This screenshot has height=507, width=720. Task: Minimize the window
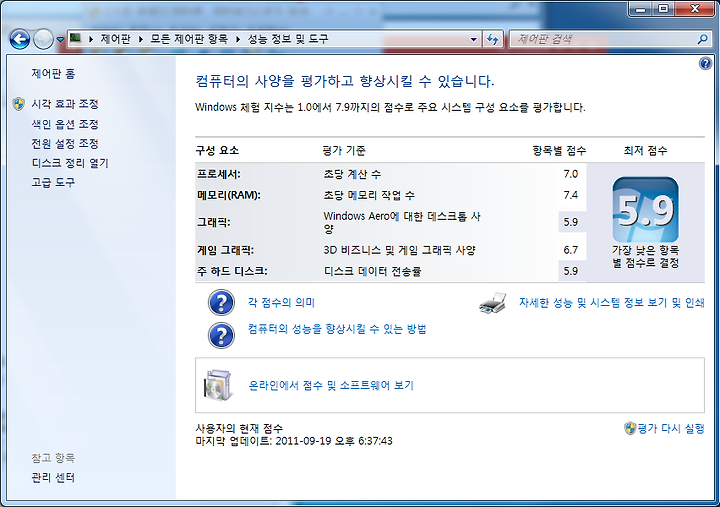pos(641,9)
